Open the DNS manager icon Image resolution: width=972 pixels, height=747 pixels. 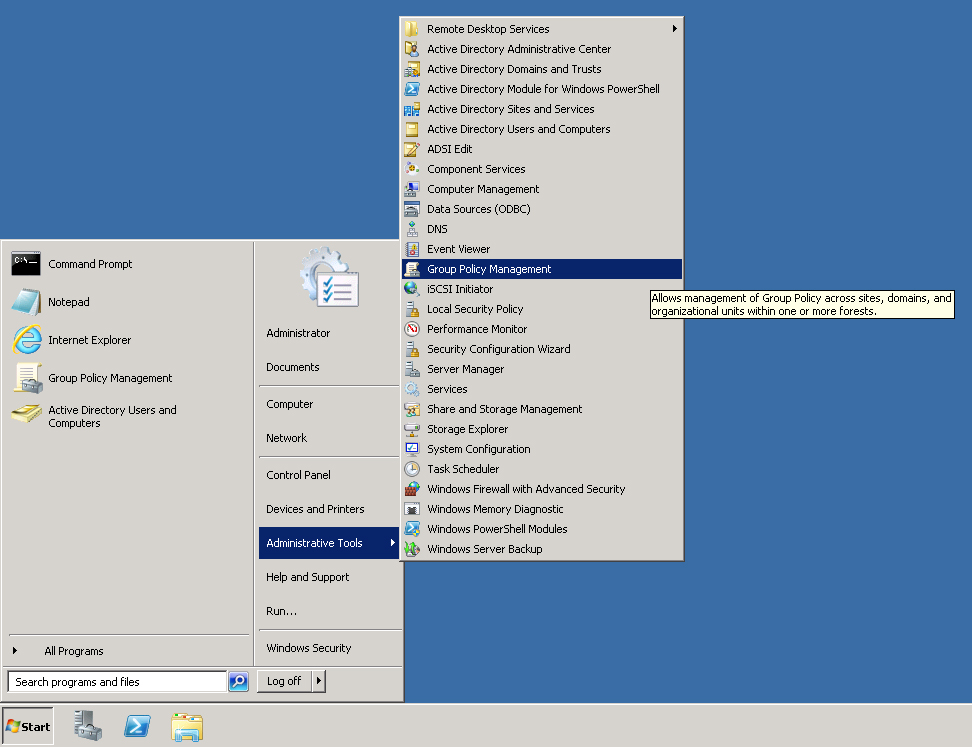click(411, 229)
